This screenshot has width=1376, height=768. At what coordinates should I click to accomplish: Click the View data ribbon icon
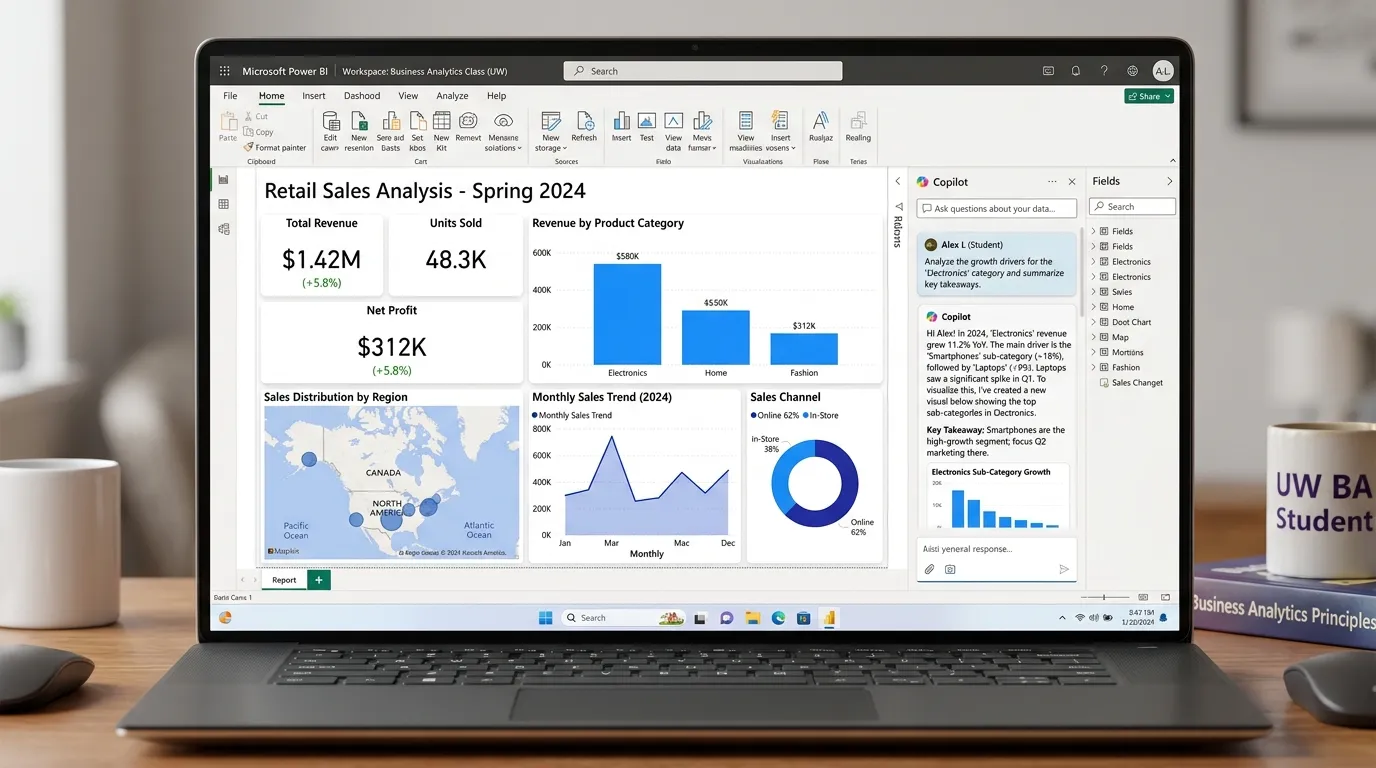(x=674, y=121)
